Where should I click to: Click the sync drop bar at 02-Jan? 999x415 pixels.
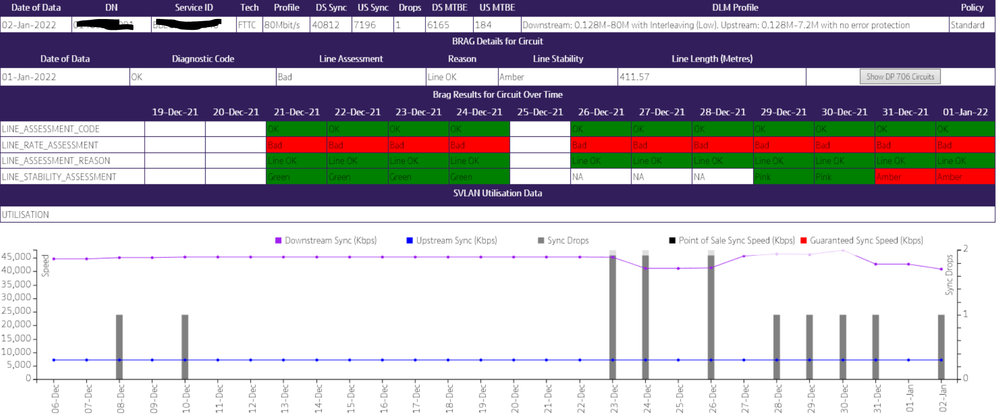(x=941, y=347)
